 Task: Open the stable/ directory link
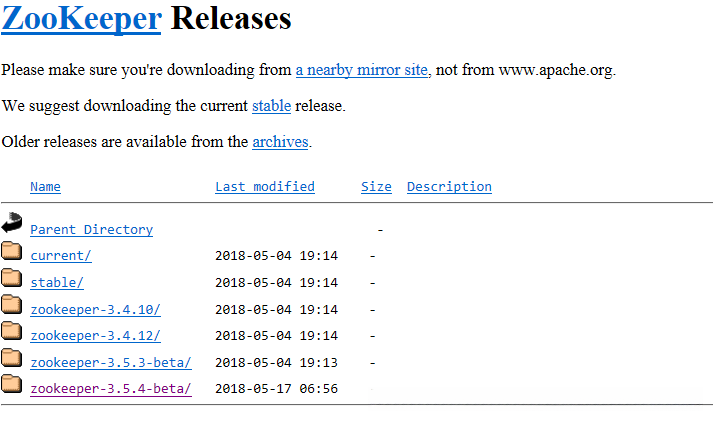56,283
